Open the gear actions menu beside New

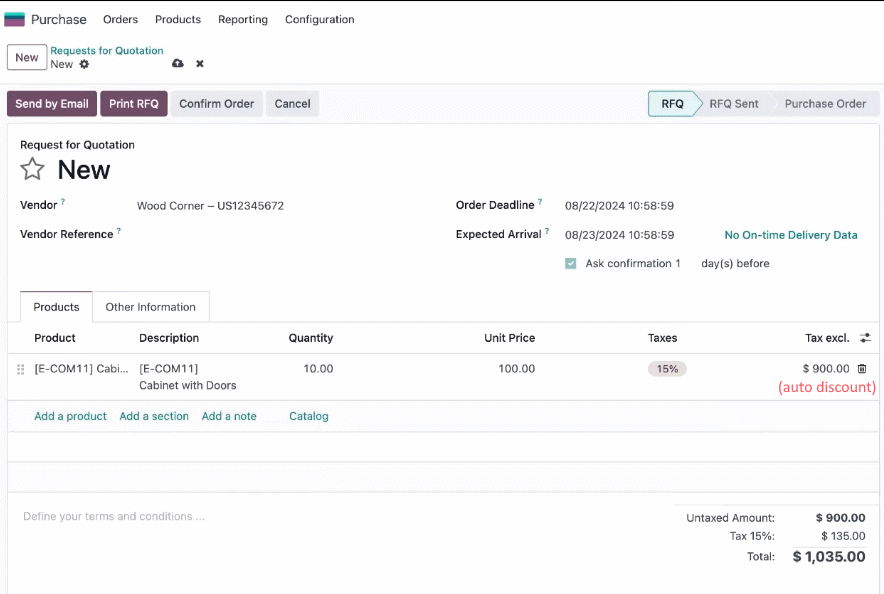pos(84,64)
